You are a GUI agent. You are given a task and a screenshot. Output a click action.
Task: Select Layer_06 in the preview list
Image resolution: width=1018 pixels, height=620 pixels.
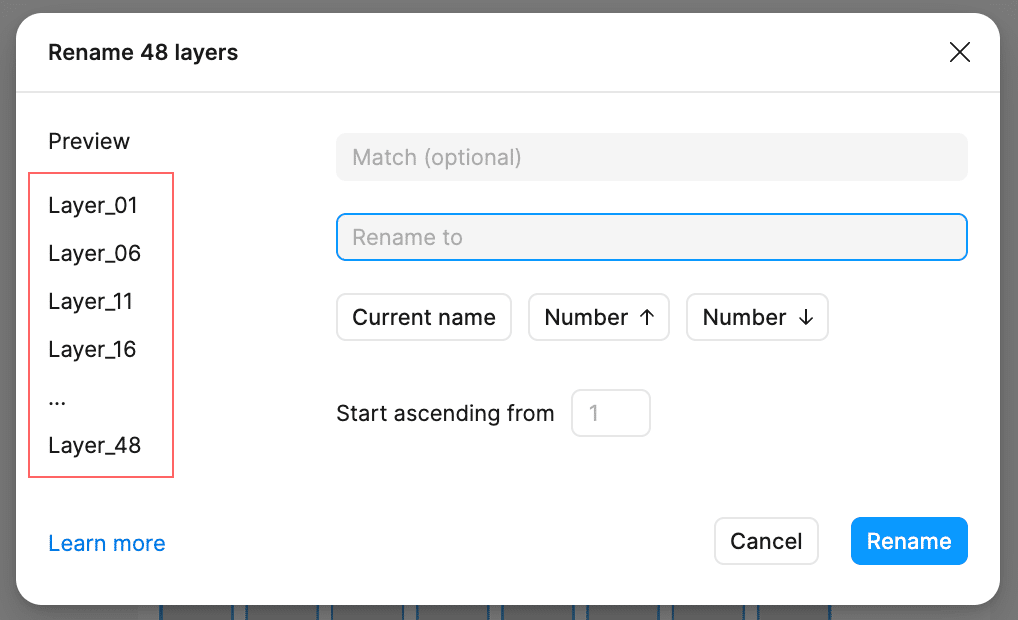[95, 253]
